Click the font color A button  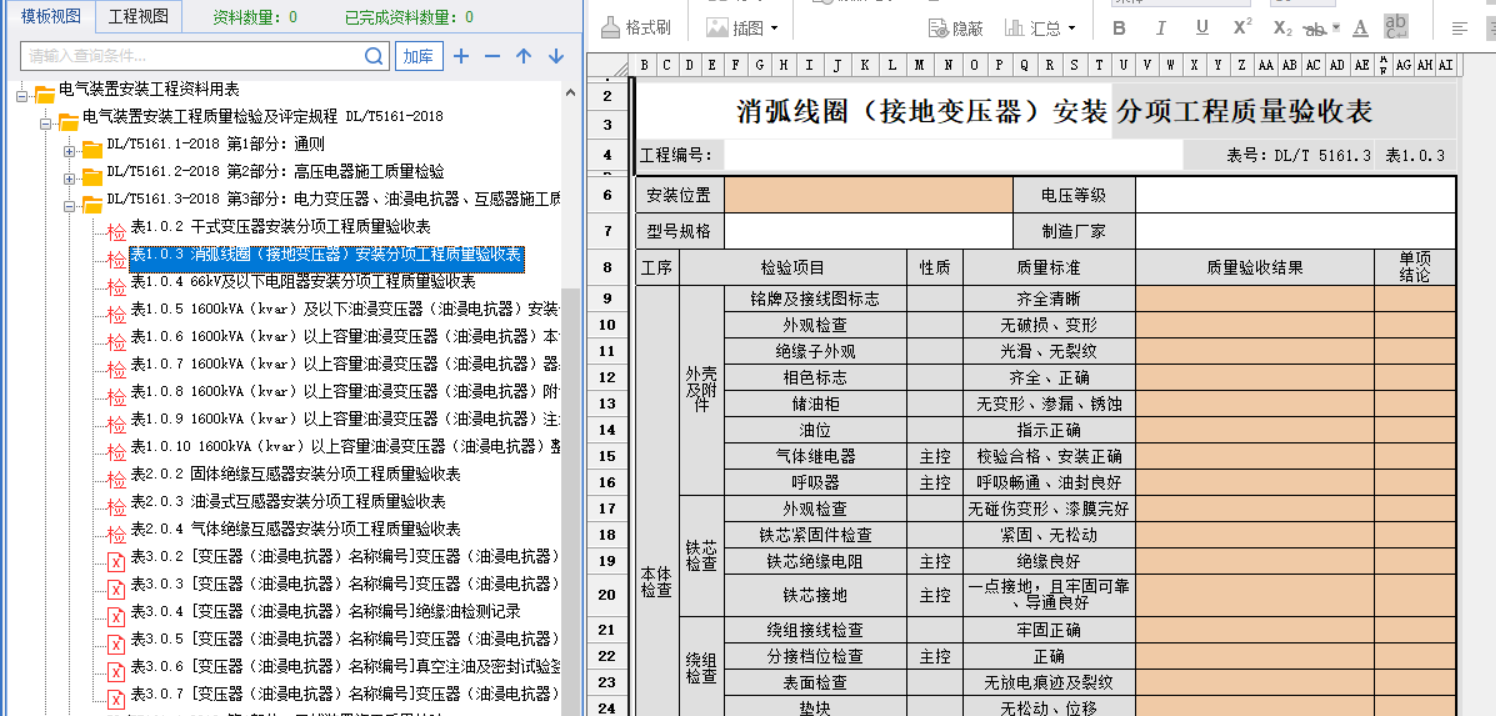pyautogui.click(x=1360, y=28)
